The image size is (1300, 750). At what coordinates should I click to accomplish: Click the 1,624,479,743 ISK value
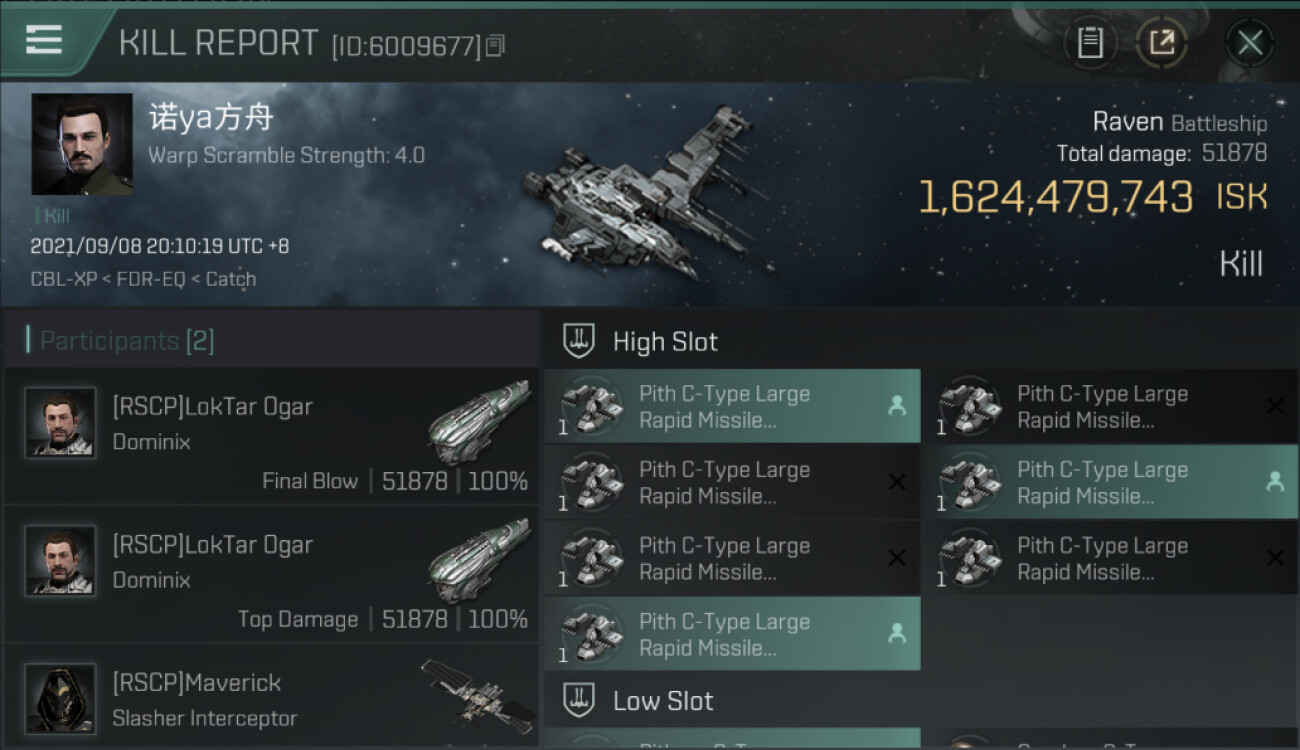click(1056, 198)
